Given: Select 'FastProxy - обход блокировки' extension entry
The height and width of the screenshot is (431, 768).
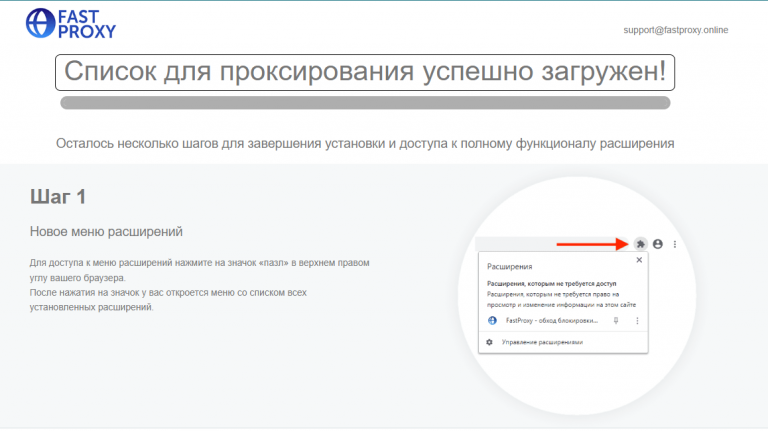Looking at the screenshot, I should [552, 320].
